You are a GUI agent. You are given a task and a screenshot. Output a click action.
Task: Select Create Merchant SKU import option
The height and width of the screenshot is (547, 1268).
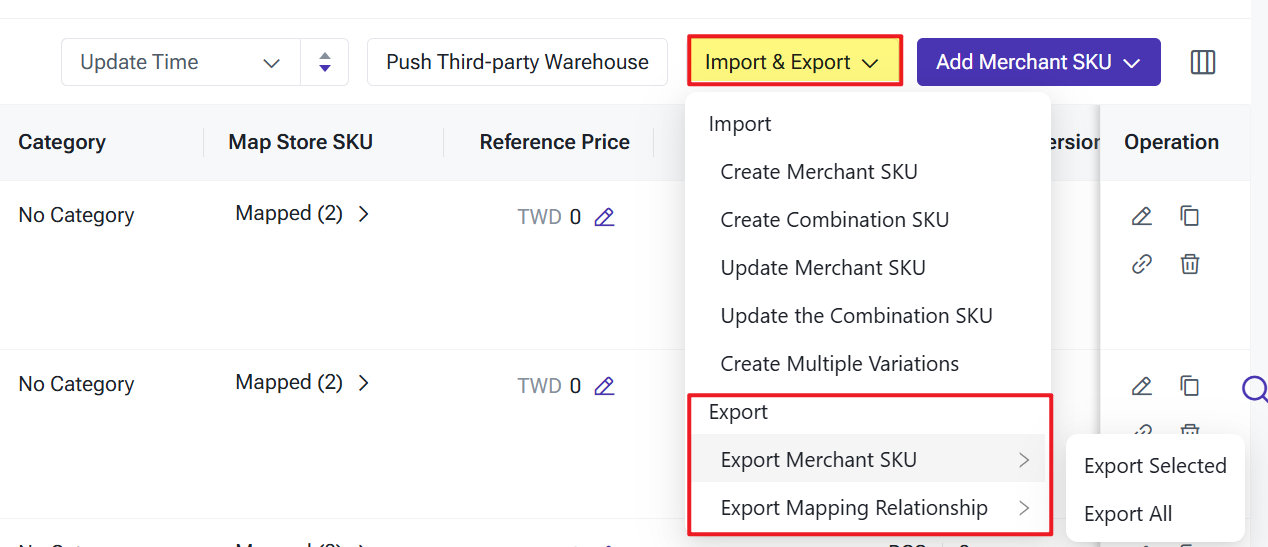pyautogui.click(x=818, y=172)
